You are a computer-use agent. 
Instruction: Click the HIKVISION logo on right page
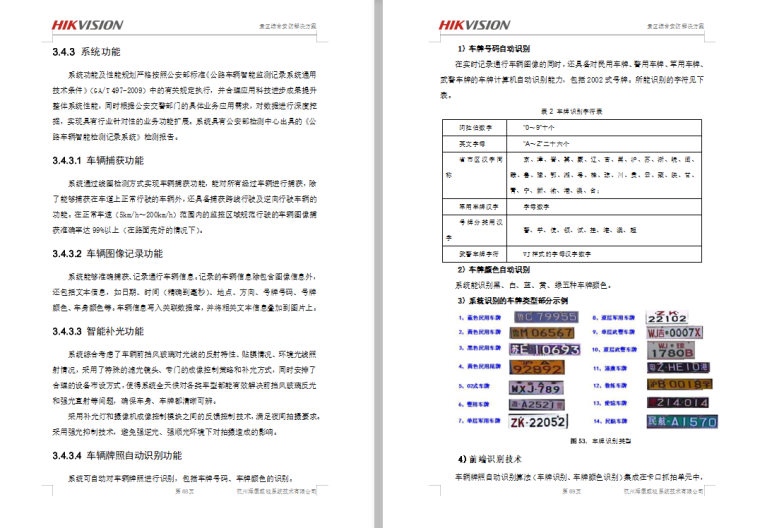coord(474,25)
